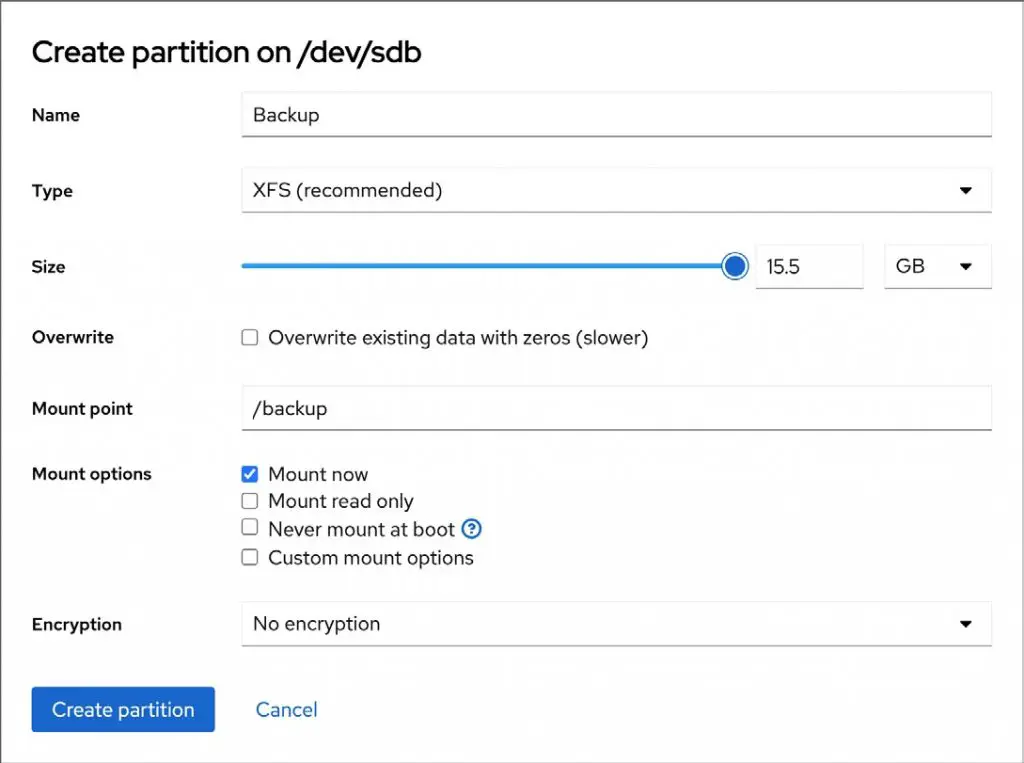This screenshot has width=1024, height=763.
Task: Click the Create partition button
Action: pos(123,710)
